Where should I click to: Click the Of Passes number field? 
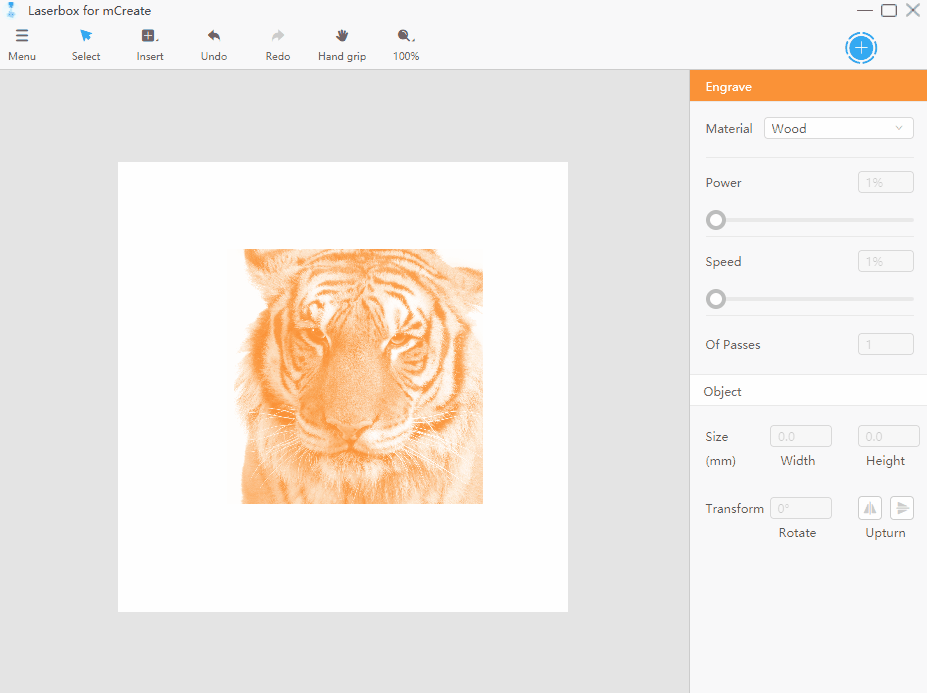pyautogui.click(x=886, y=344)
